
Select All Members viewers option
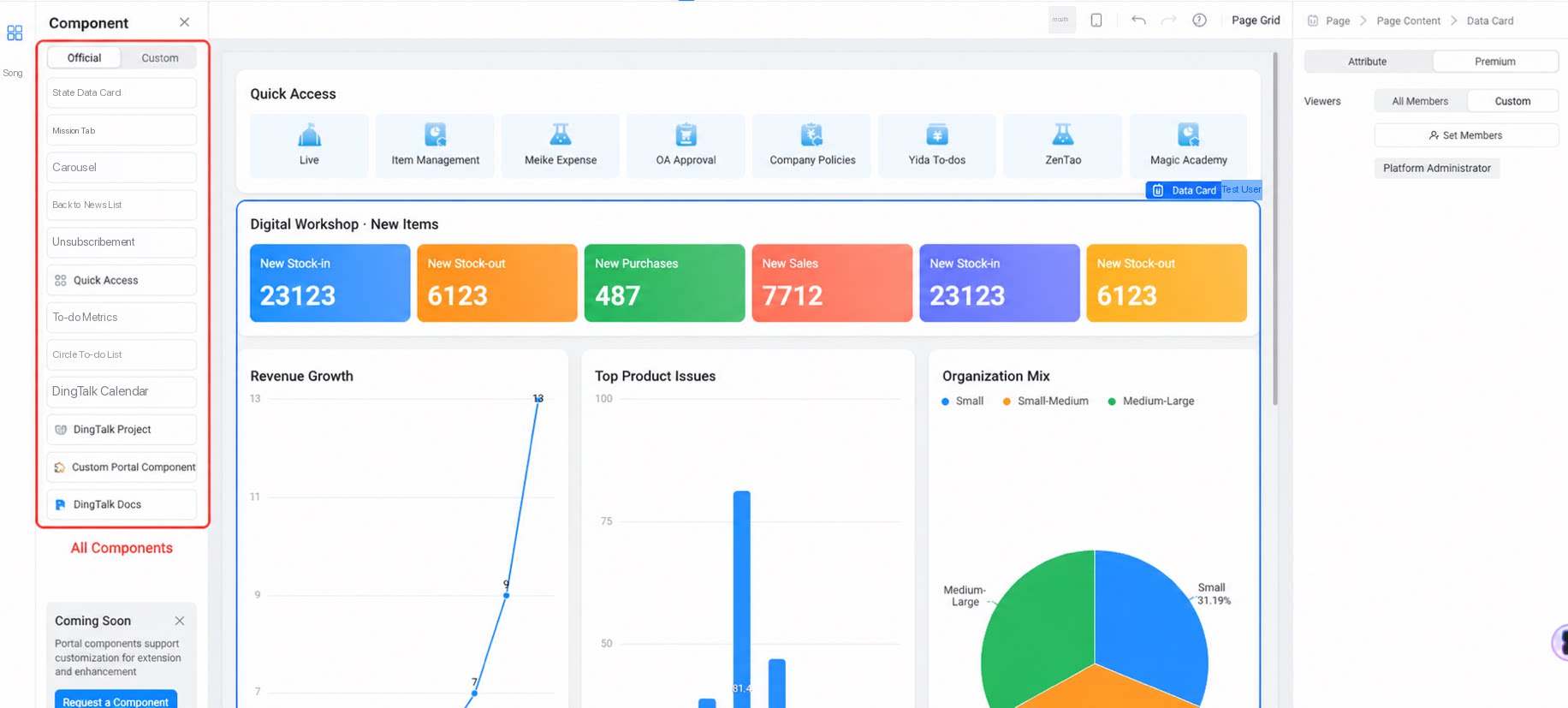click(1420, 101)
